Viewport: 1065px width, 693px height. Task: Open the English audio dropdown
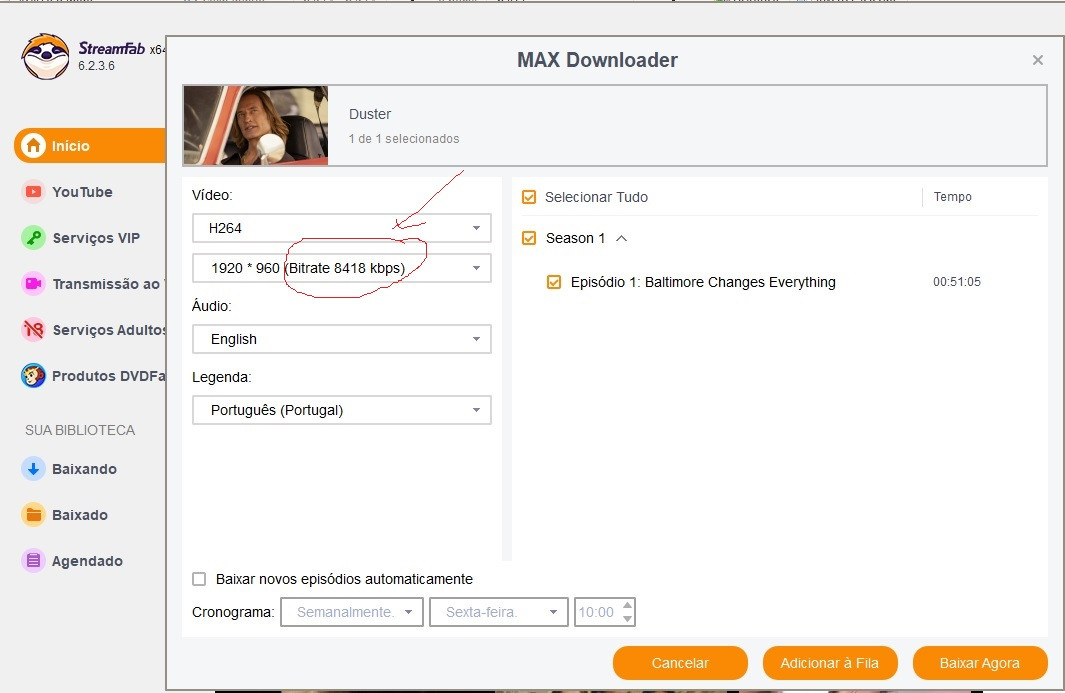coord(342,339)
